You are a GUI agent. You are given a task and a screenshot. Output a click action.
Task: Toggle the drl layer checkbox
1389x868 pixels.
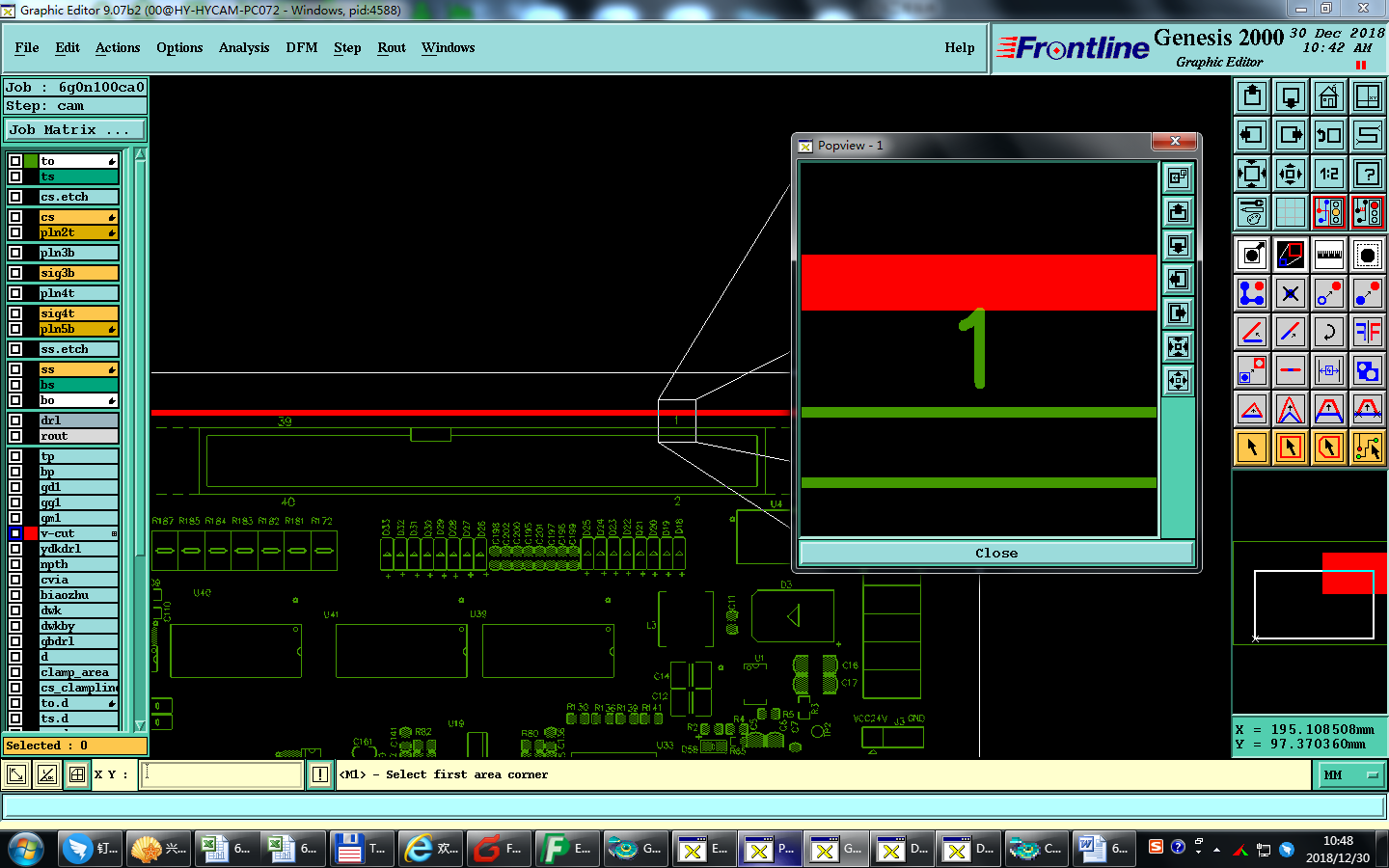point(15,420)
